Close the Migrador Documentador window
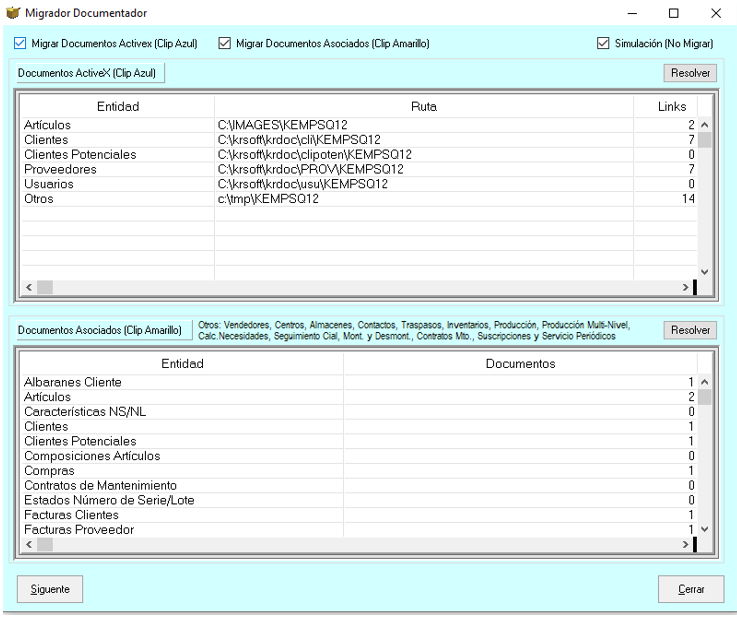The height and width of the screenshot is (617, 737). (715, 13)
